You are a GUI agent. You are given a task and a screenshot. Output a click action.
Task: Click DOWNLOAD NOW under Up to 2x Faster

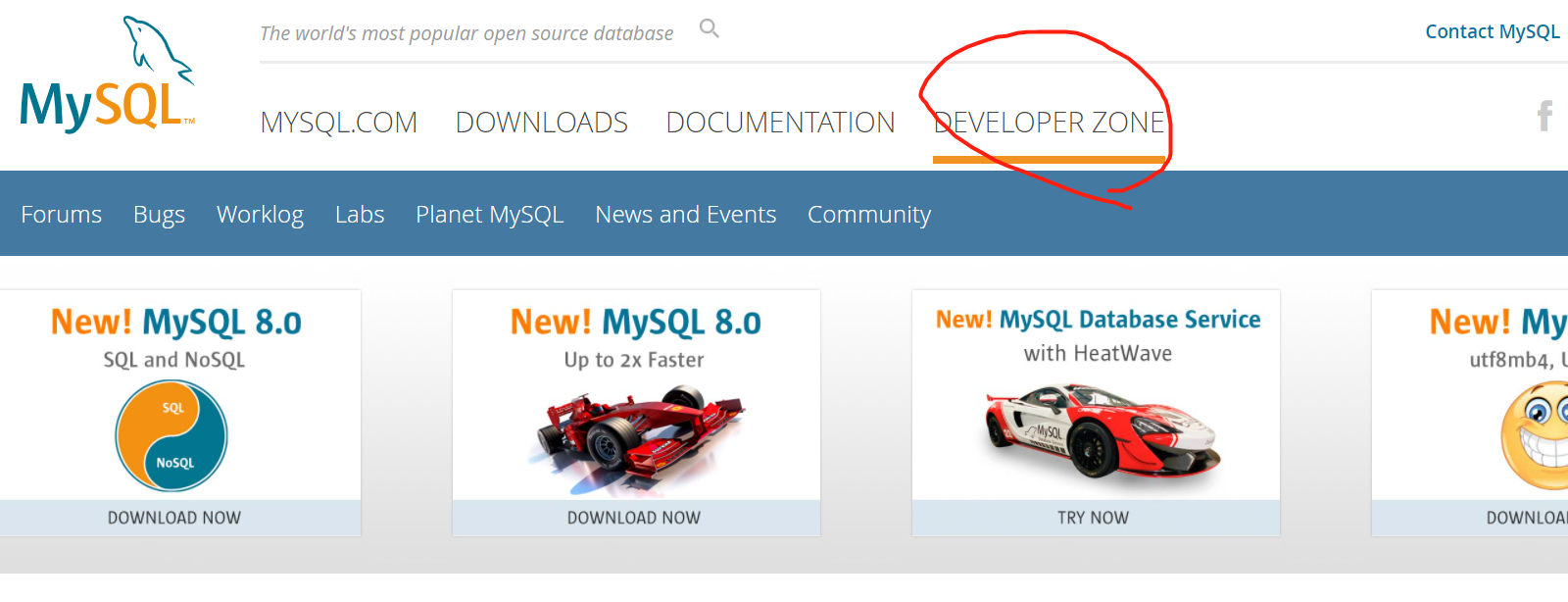tap(634, 518)
